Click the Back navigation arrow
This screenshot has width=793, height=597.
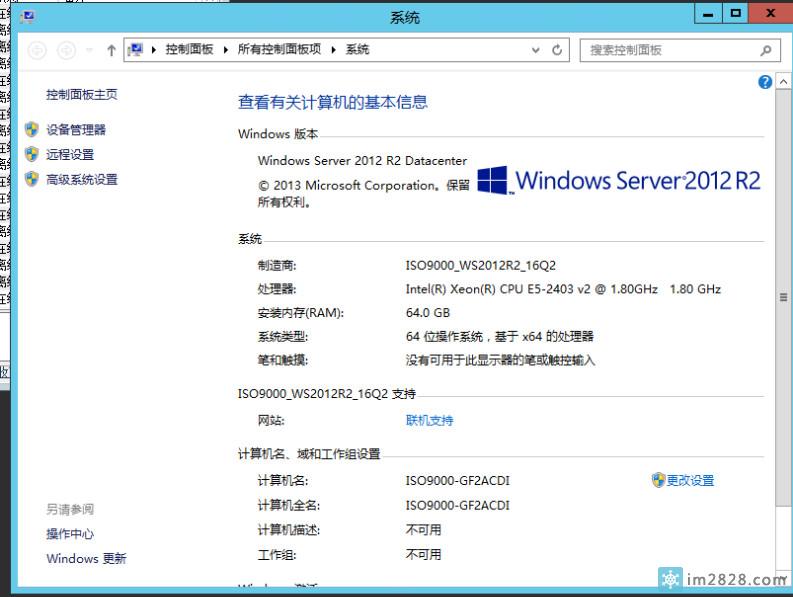tap(37, 50)
